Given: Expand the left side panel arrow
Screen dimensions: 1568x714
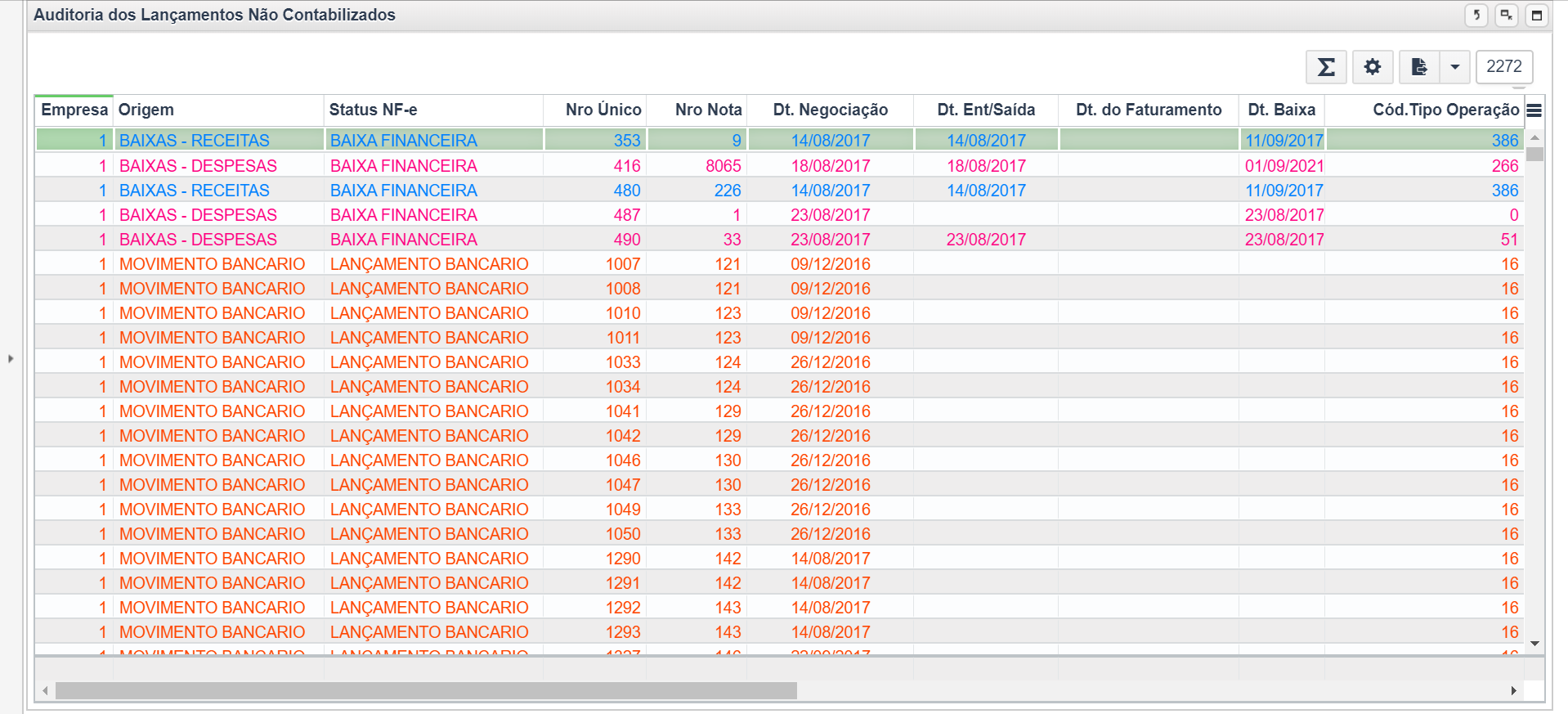Looking at the screenshot, I should point(11,358).
